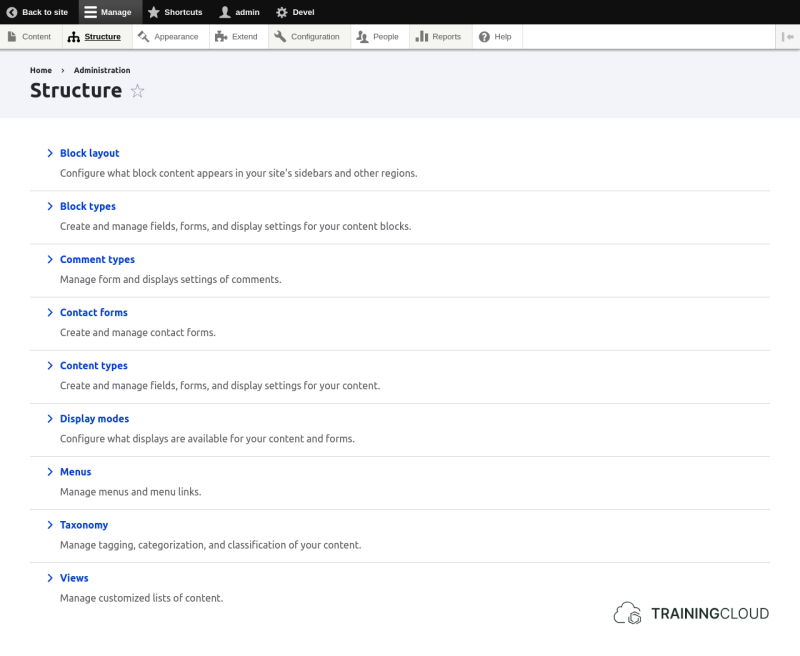Click the Help question mark icon
This screenshot has height=656, width=800.
click(x=484, y=37)
